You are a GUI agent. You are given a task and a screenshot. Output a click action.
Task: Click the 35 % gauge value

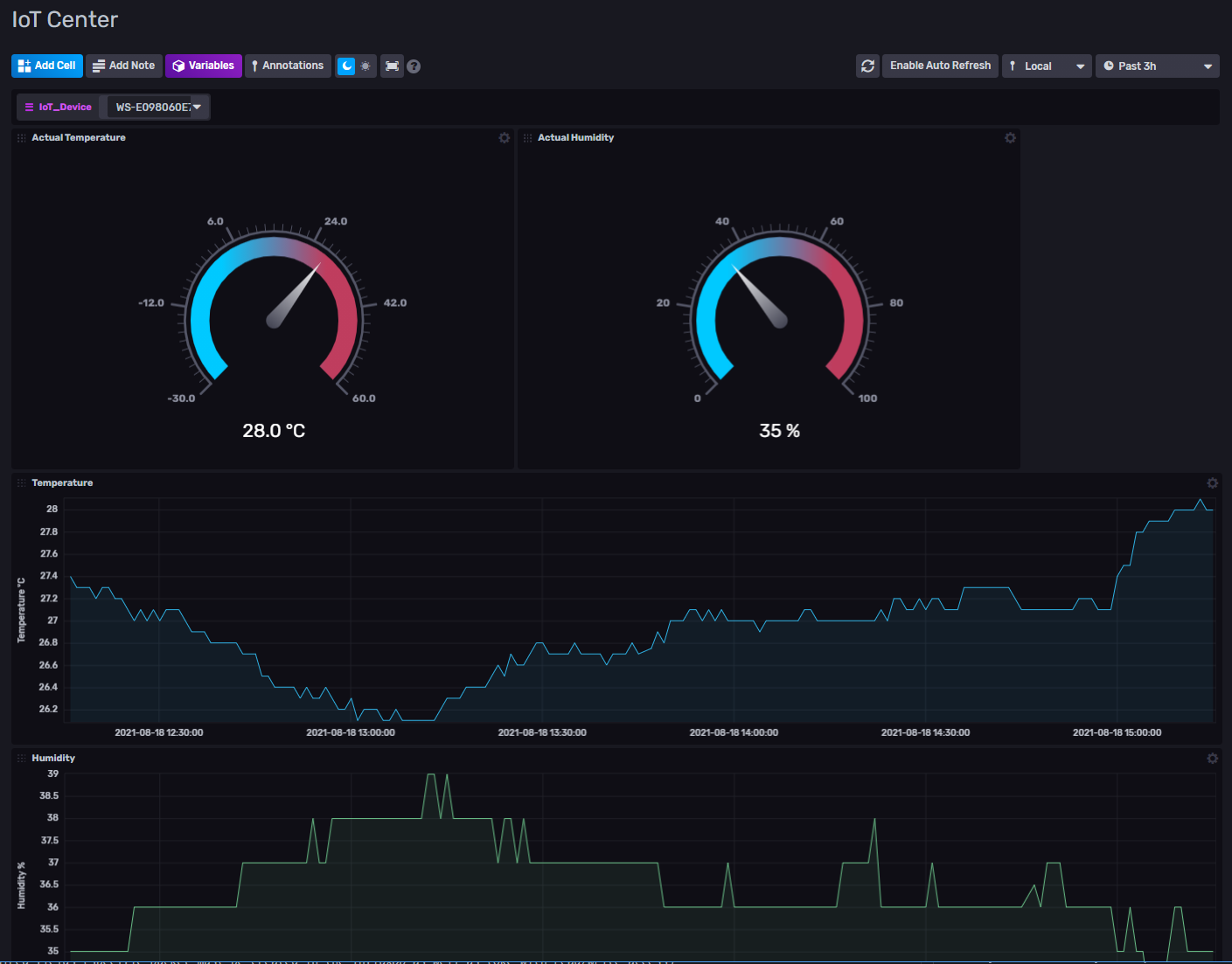(x=779, y=431)
